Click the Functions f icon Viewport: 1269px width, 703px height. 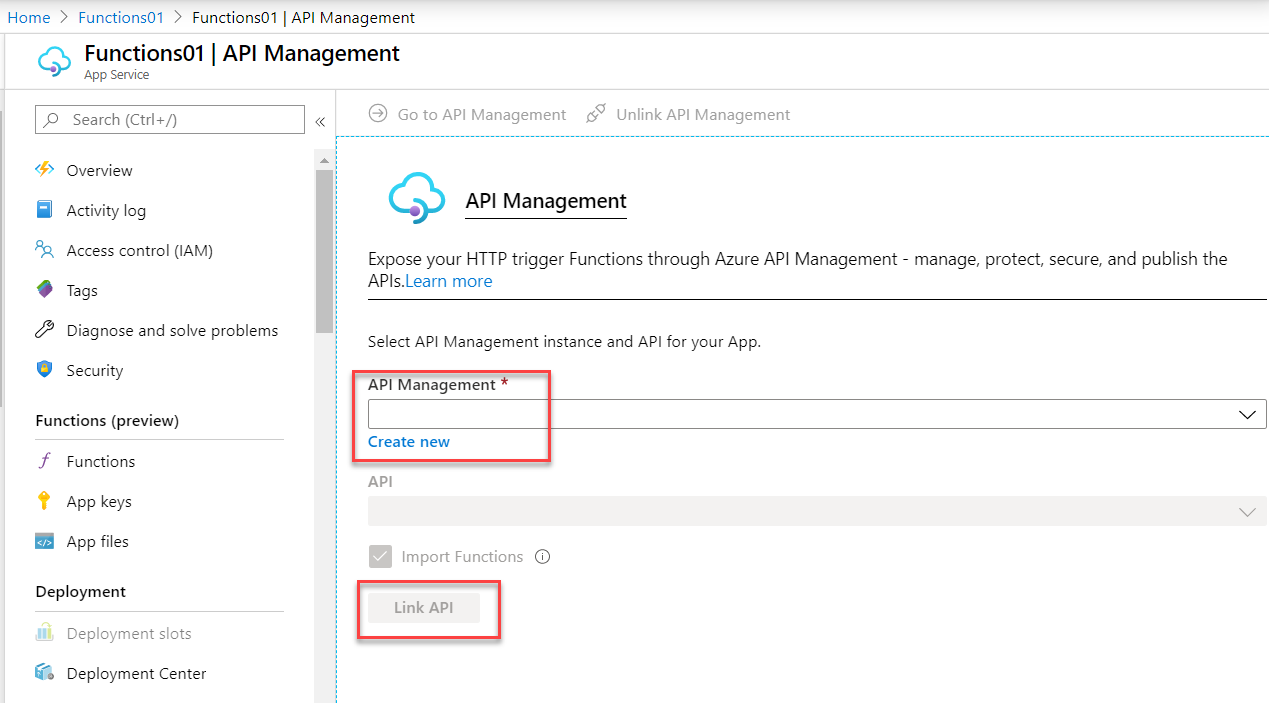[44, 461]
